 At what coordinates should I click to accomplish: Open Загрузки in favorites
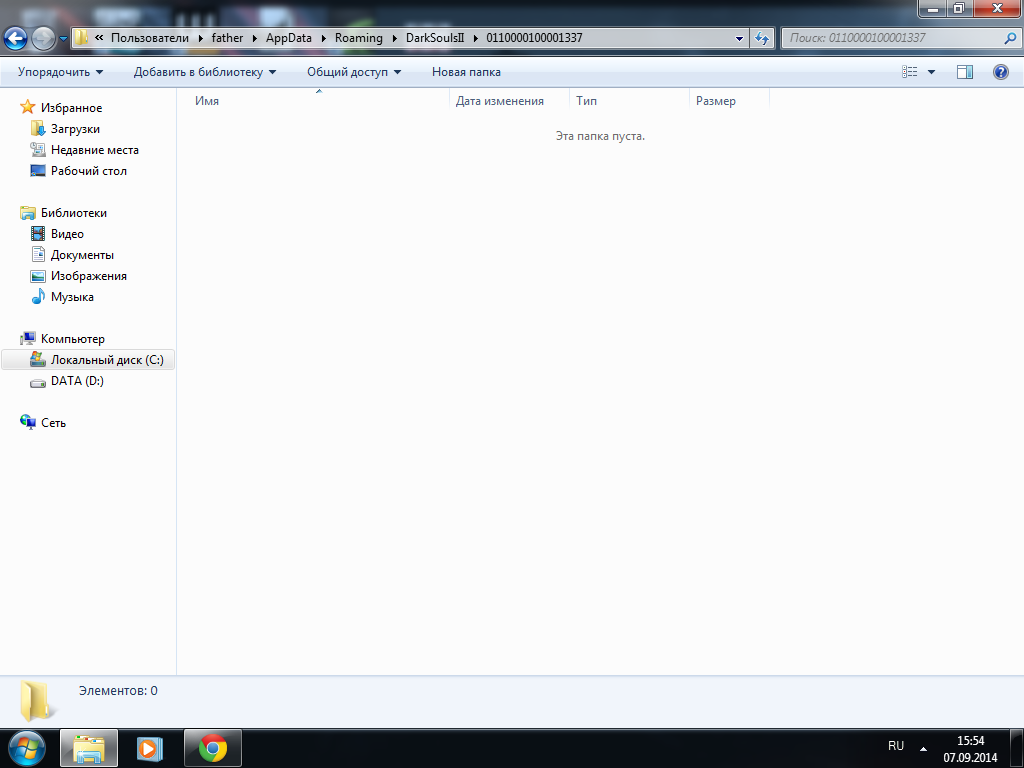coord(75,129)
